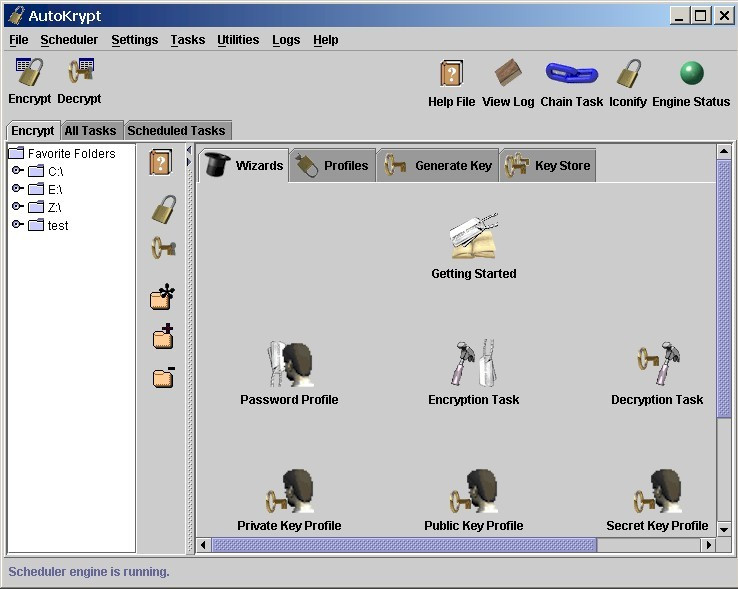The width and height of the screenshot is (738, 589).
Task: Open View Log from the toolbar
Action: [508, 73]
